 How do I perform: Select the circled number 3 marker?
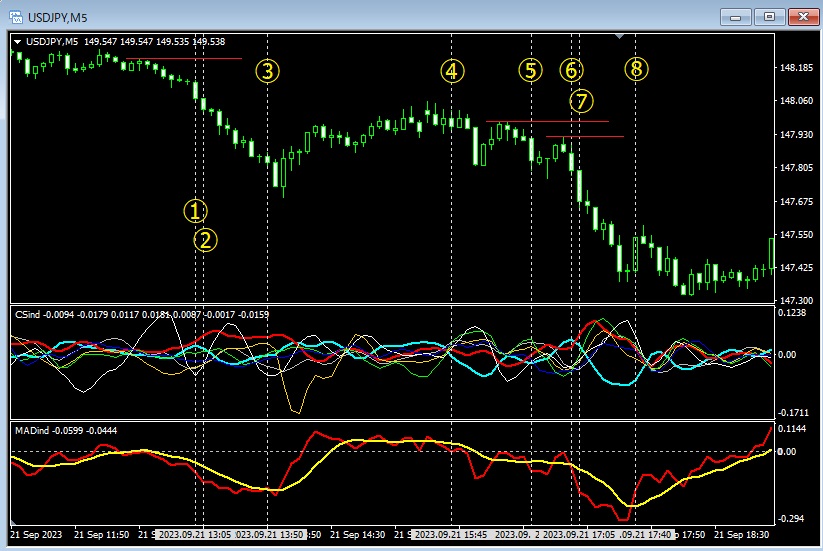[268, 71]
